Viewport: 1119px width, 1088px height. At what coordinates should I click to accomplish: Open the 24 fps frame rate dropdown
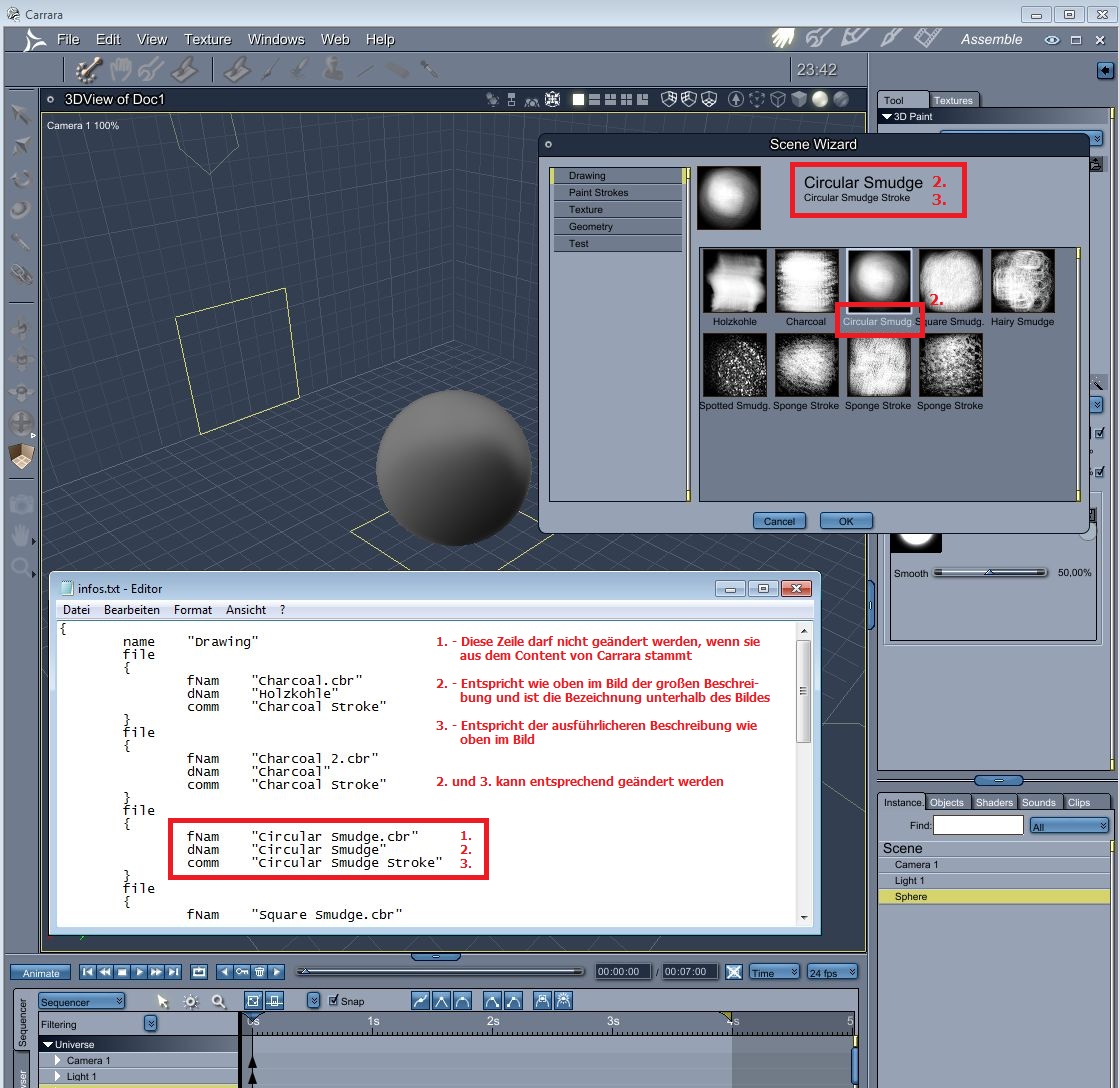click(832, 972)
